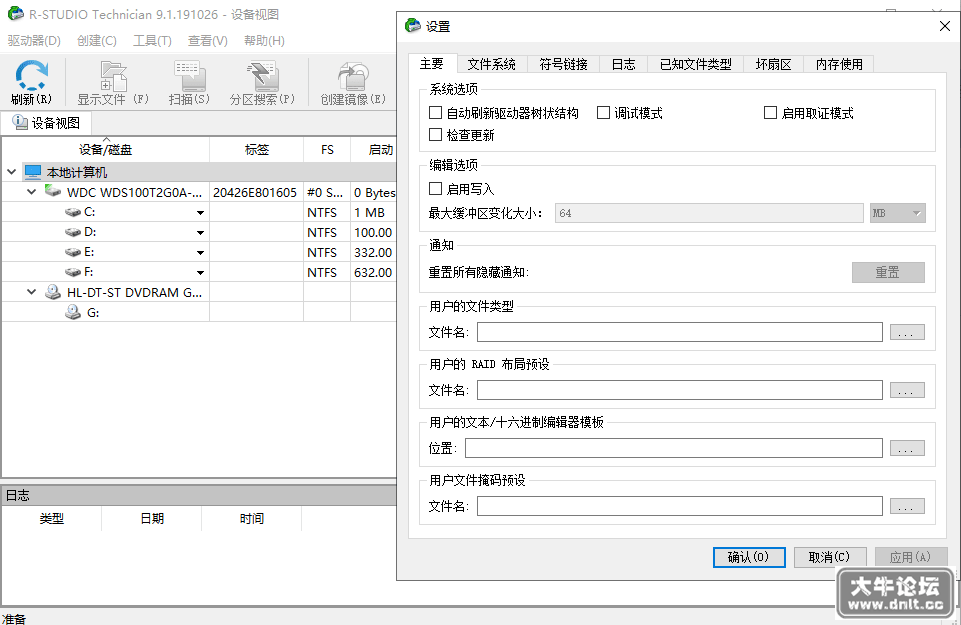This screenshot has height=625, width=961.
Task: Click the Show Files (显示文件) toolbar icon
Action: (x=113, y=76)
